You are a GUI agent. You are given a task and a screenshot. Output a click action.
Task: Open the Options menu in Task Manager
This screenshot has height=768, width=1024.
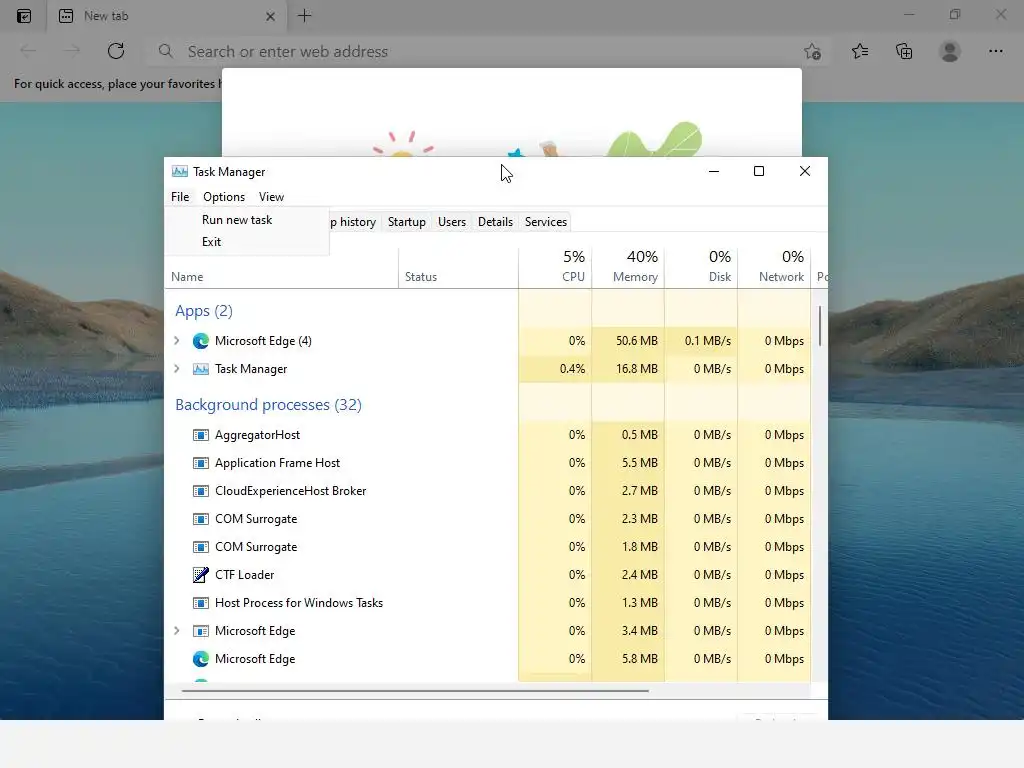(x=224, y=197)
